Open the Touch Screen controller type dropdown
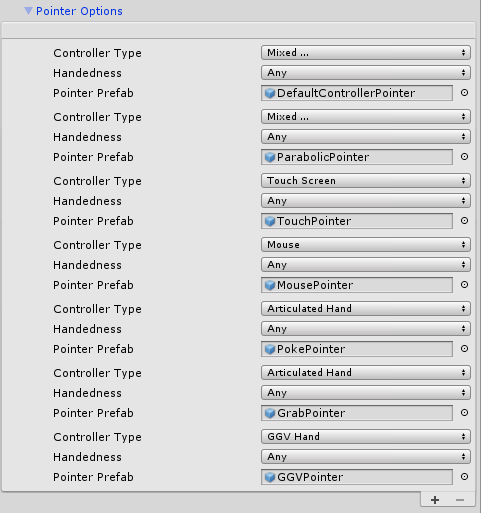The height and width of the screenshot is (513, 481). 366,181
